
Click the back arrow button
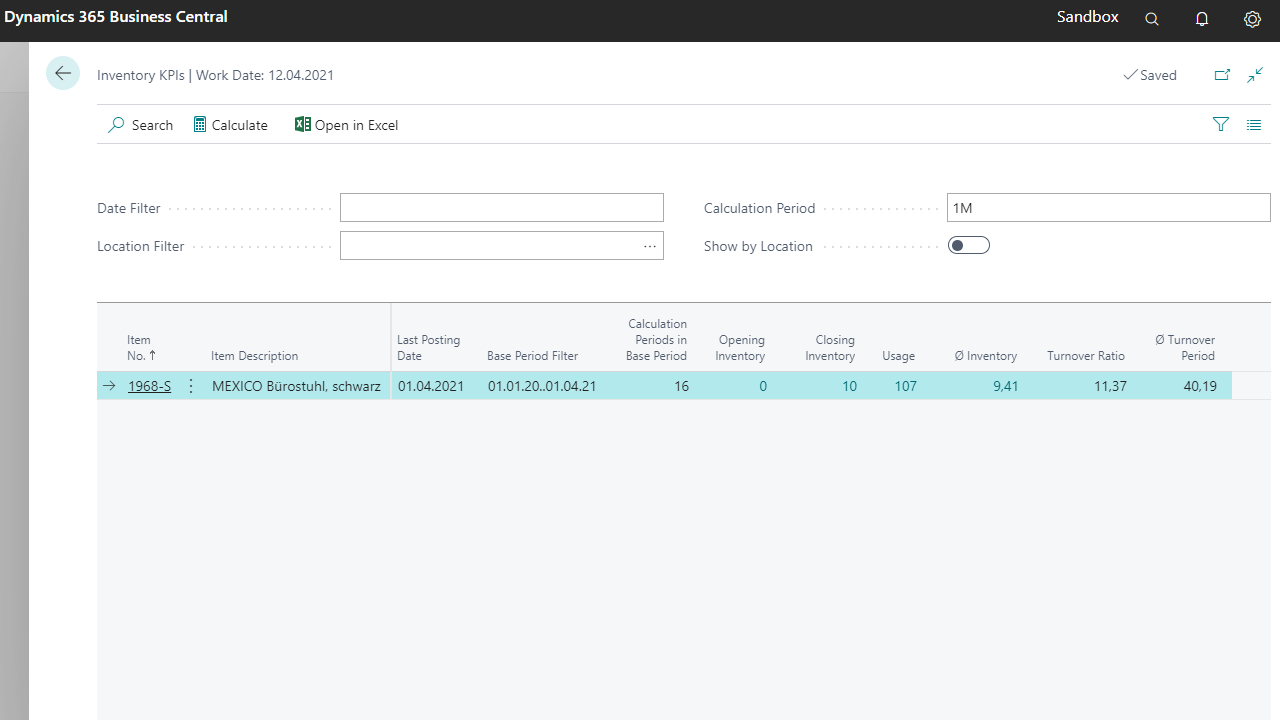pos(63,74)
